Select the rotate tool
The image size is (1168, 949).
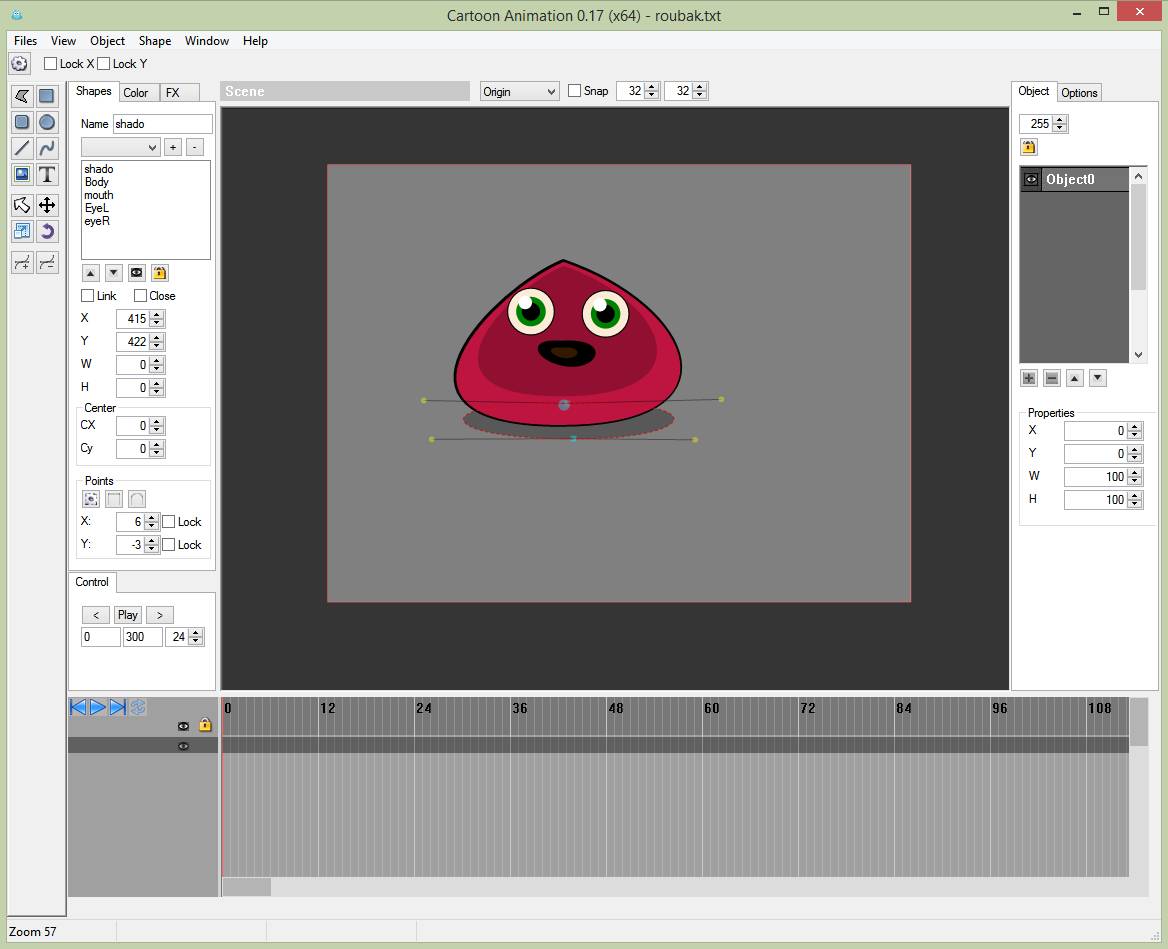(47, 231)
